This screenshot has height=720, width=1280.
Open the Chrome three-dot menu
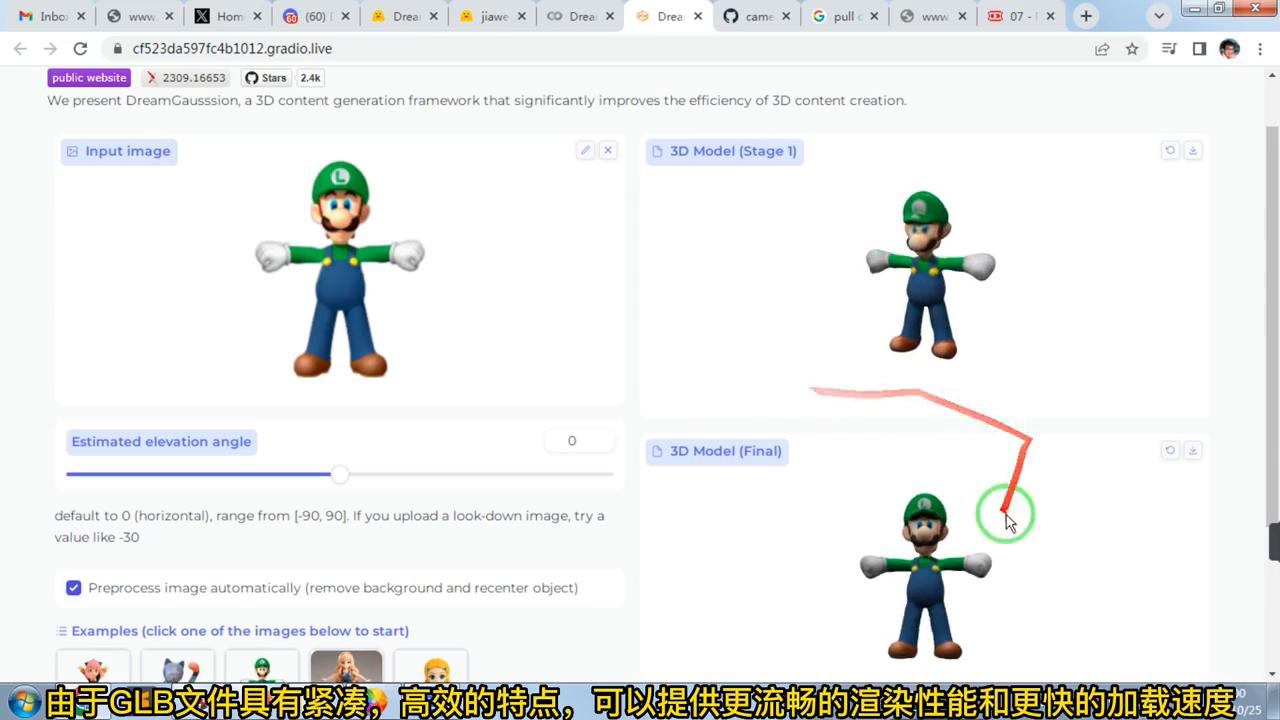coord(1258,49)
